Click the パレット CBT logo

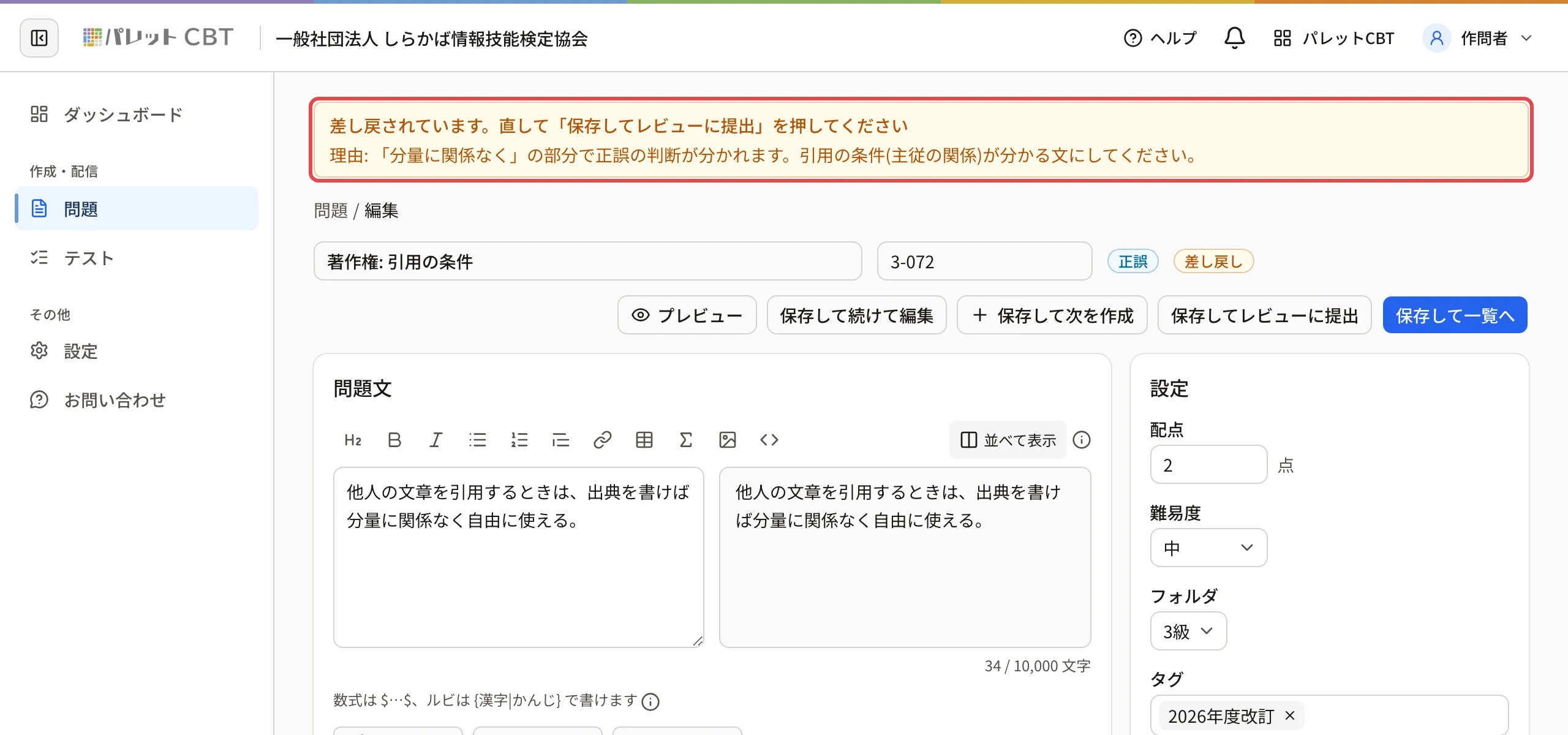pyautogui.click(x=158, y=38)
